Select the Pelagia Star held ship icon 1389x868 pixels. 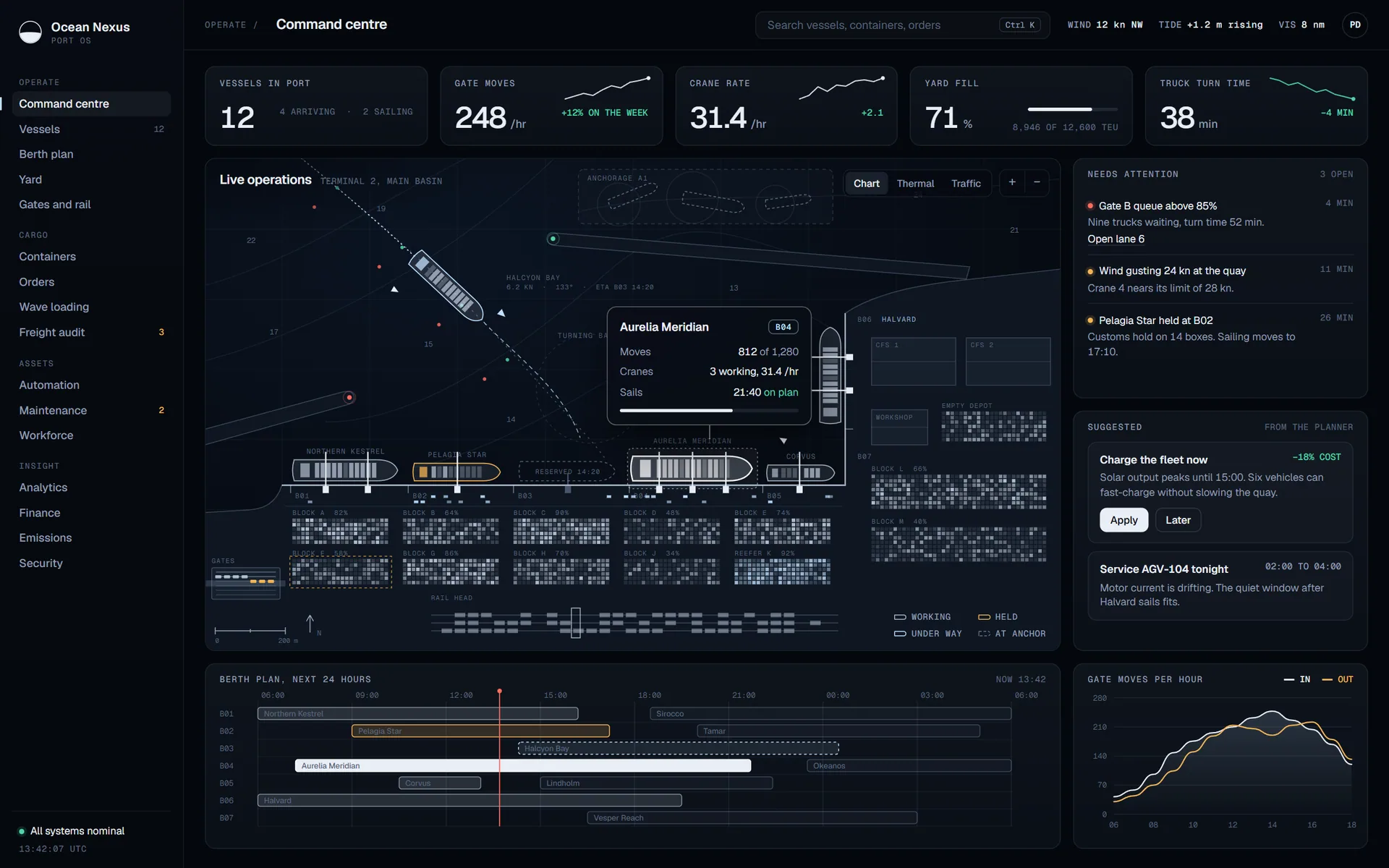(456, 472)
